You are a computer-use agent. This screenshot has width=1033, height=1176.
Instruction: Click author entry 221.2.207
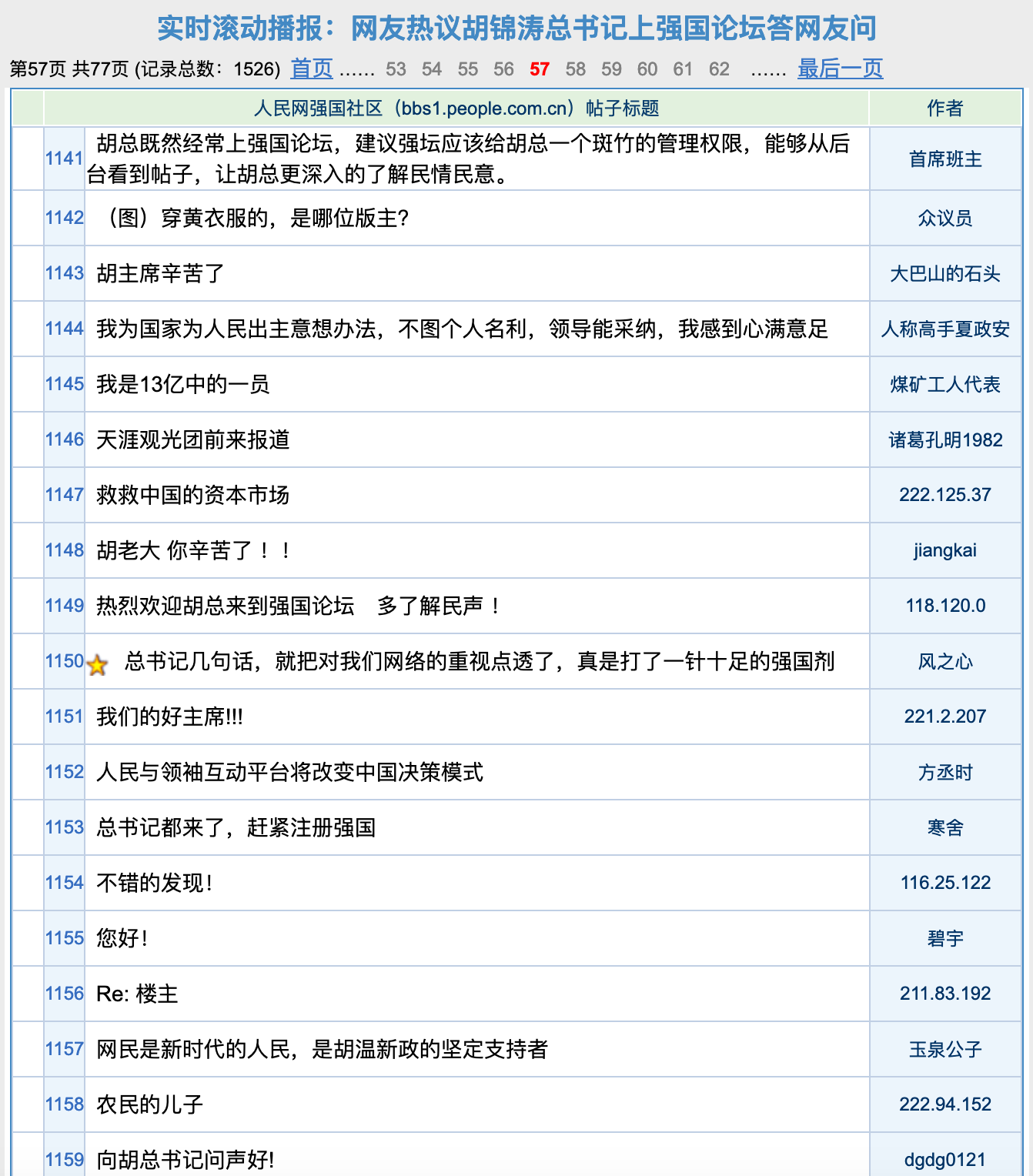click(945, 717)
